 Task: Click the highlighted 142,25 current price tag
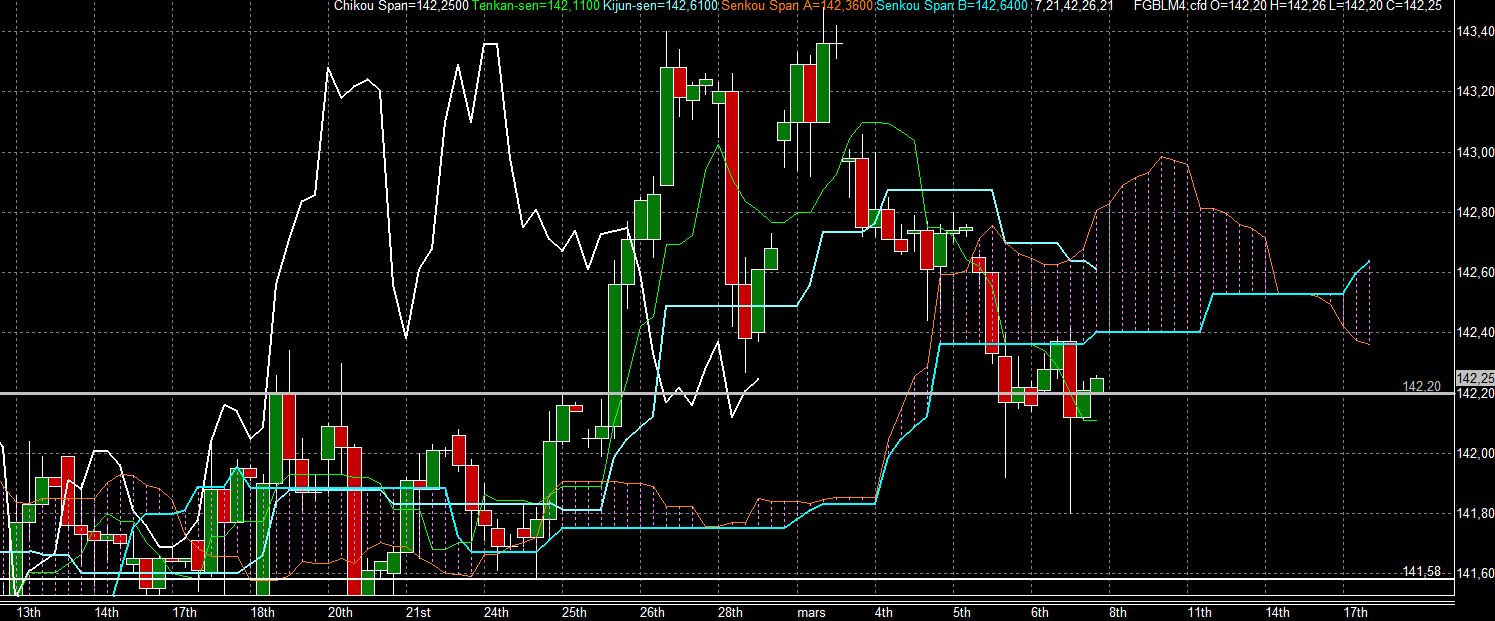coord(1475,378)
